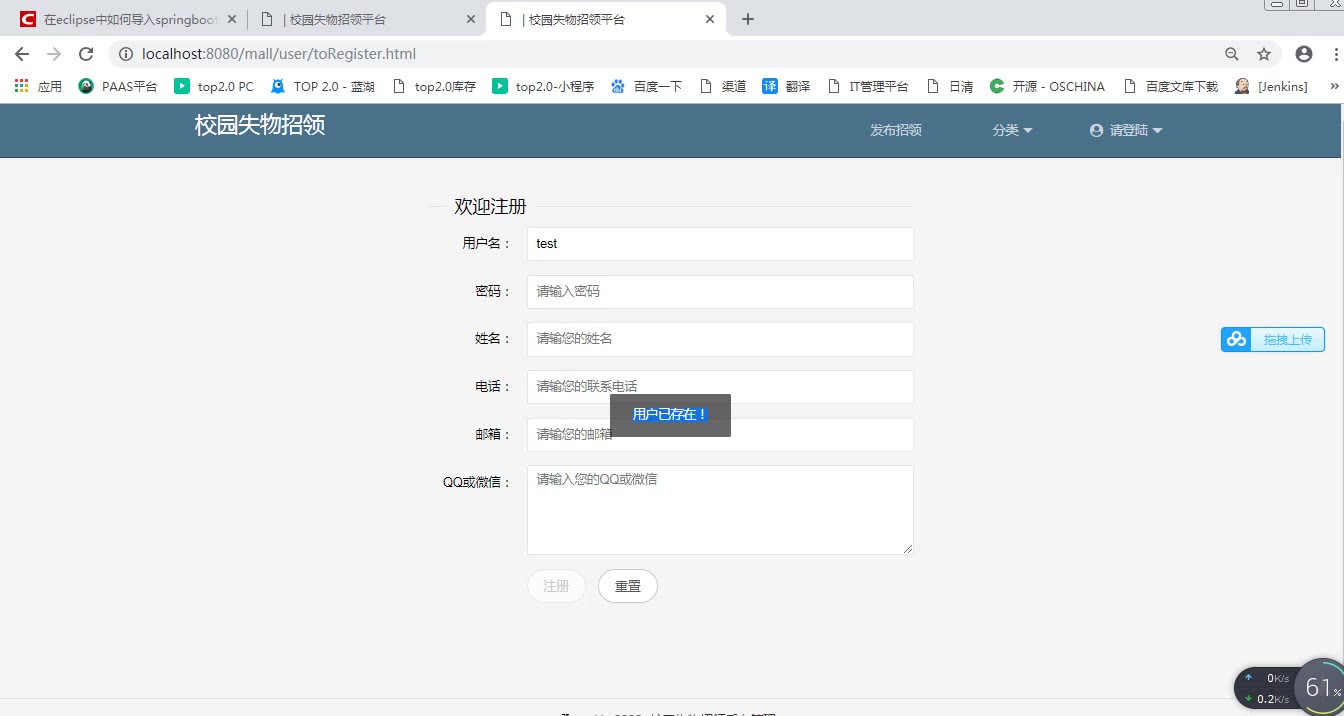Open the TOP 2.0 - 蓝湖 bookmark
Screen dimensions: 1344x716
[322, 87]
